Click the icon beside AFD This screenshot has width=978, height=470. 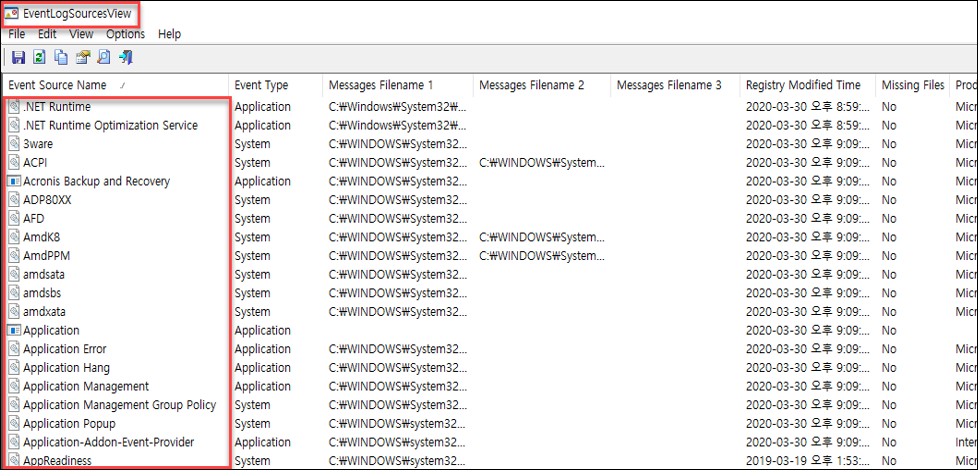tap(14, 219)
